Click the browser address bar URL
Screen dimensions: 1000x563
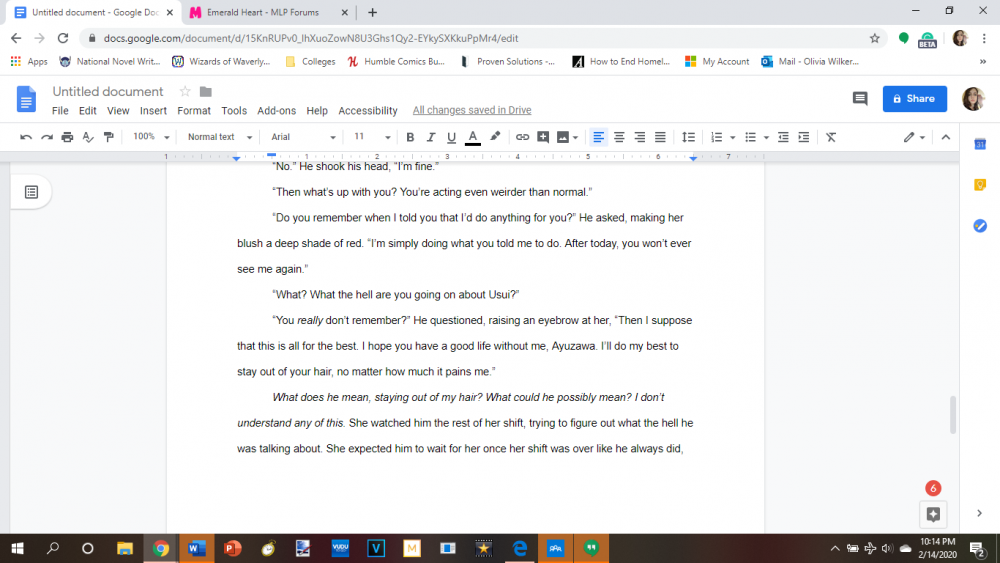311,38
